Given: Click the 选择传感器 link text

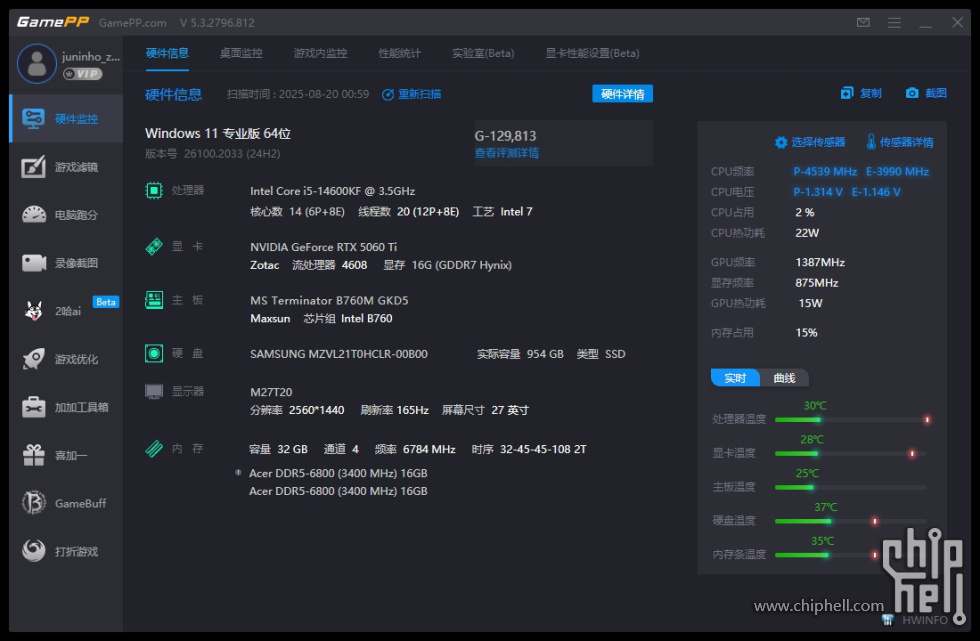Looking at the screenshot, I should pos(818,142).
